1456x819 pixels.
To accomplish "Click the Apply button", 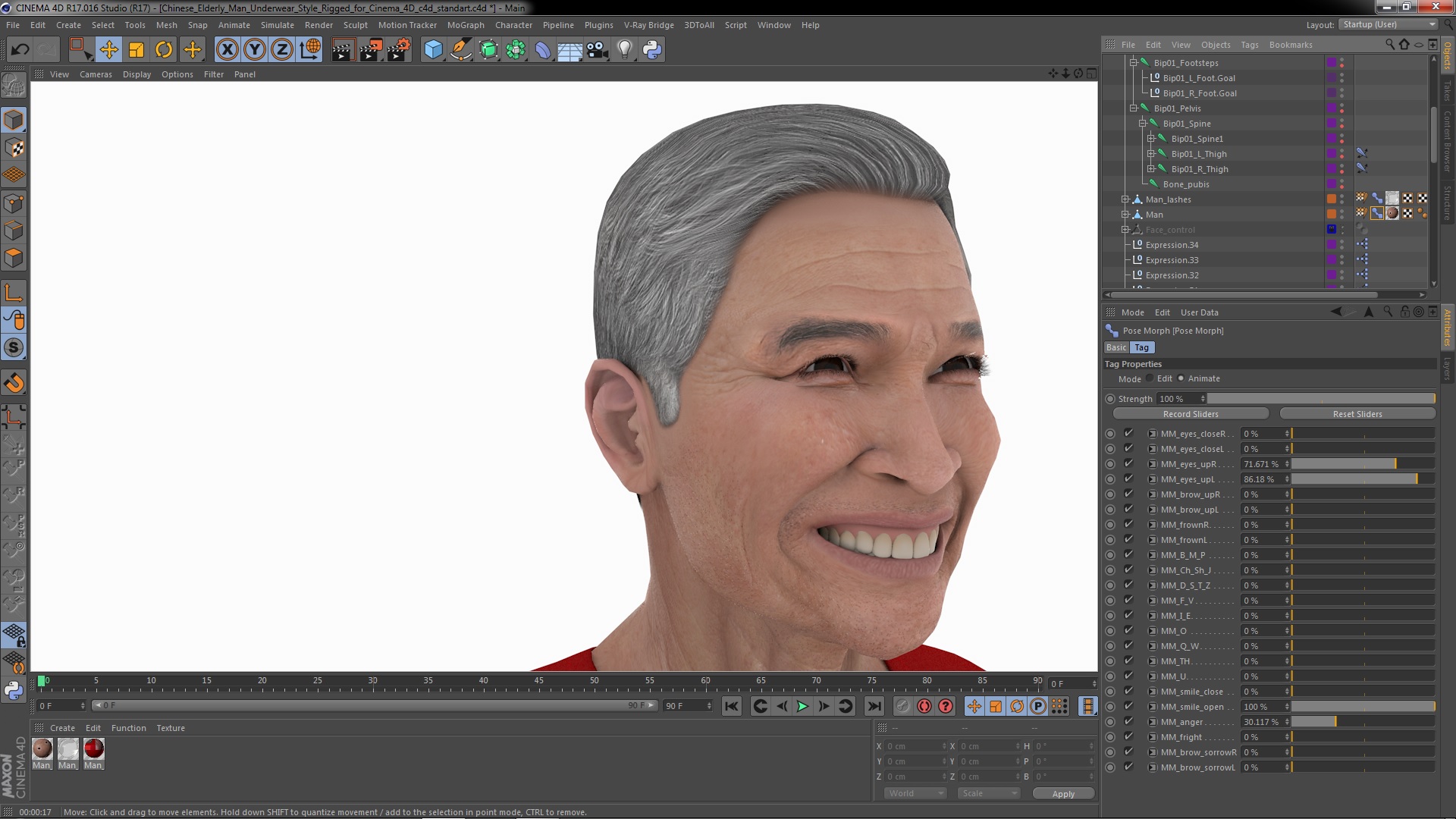I will click(x=1063, y=793).
